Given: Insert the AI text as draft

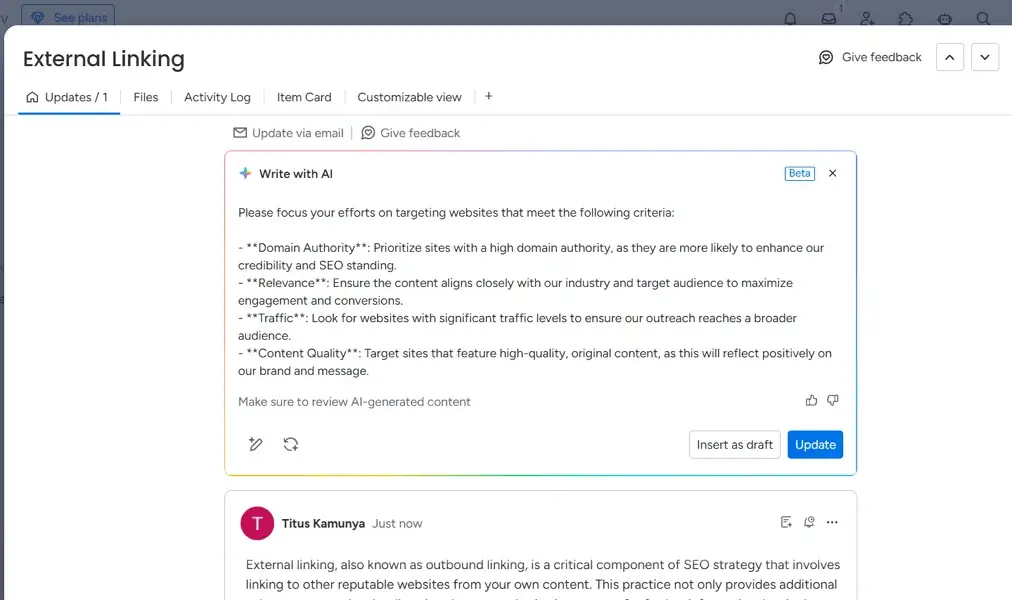Looking at the screenshot, I should point(734,444).
